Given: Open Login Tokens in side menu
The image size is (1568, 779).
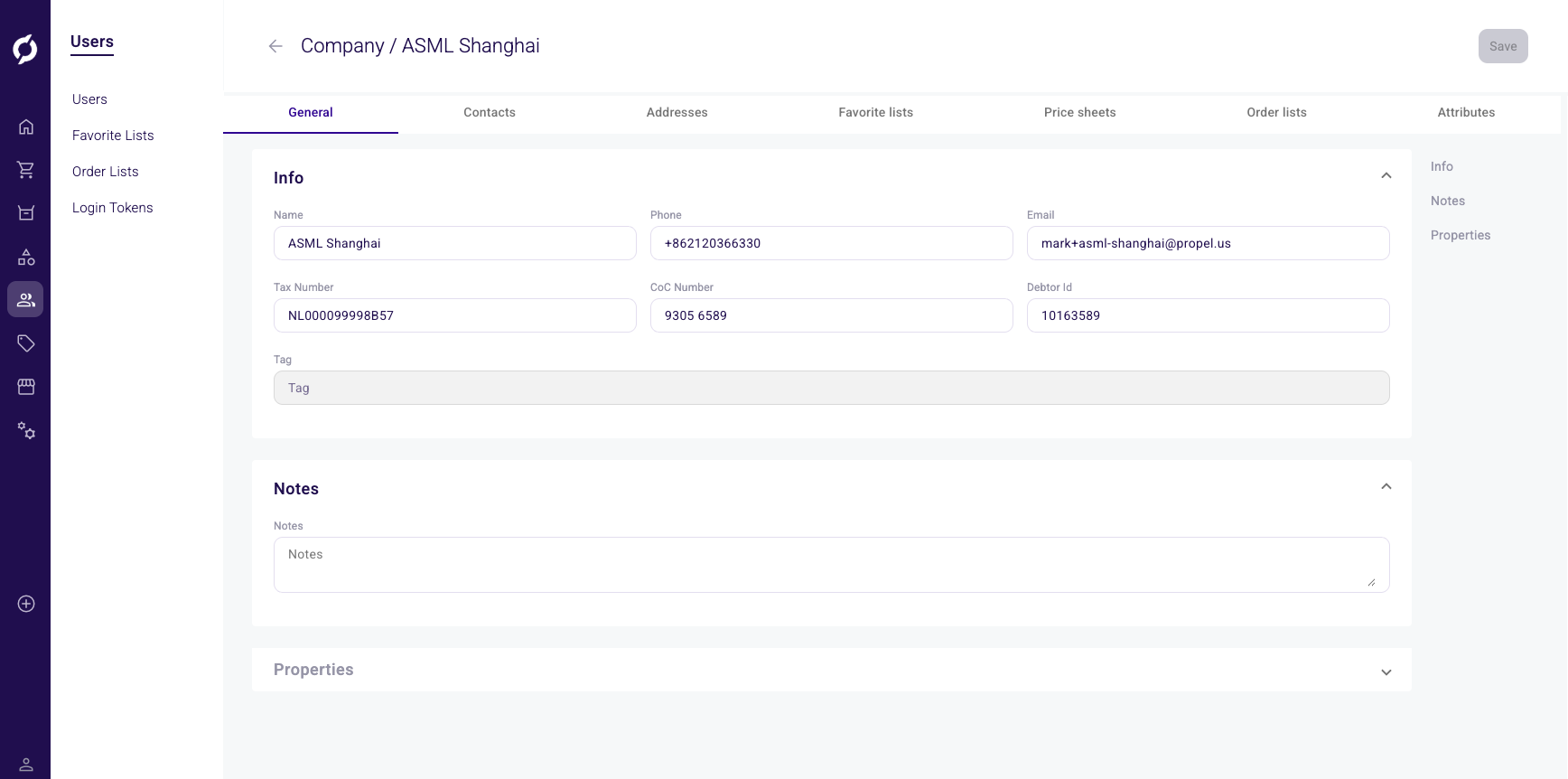Looking at the screenshot, I should (x=113, y=208).
